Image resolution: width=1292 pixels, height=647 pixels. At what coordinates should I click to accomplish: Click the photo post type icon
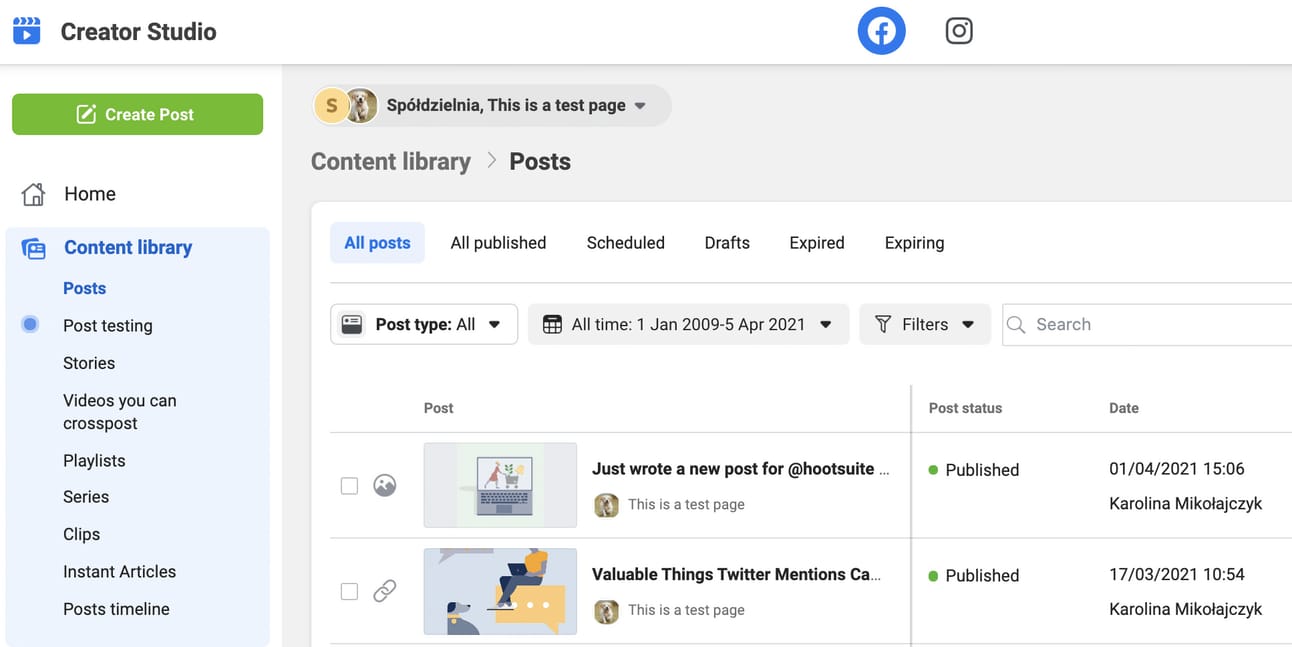tap(385, 486)
